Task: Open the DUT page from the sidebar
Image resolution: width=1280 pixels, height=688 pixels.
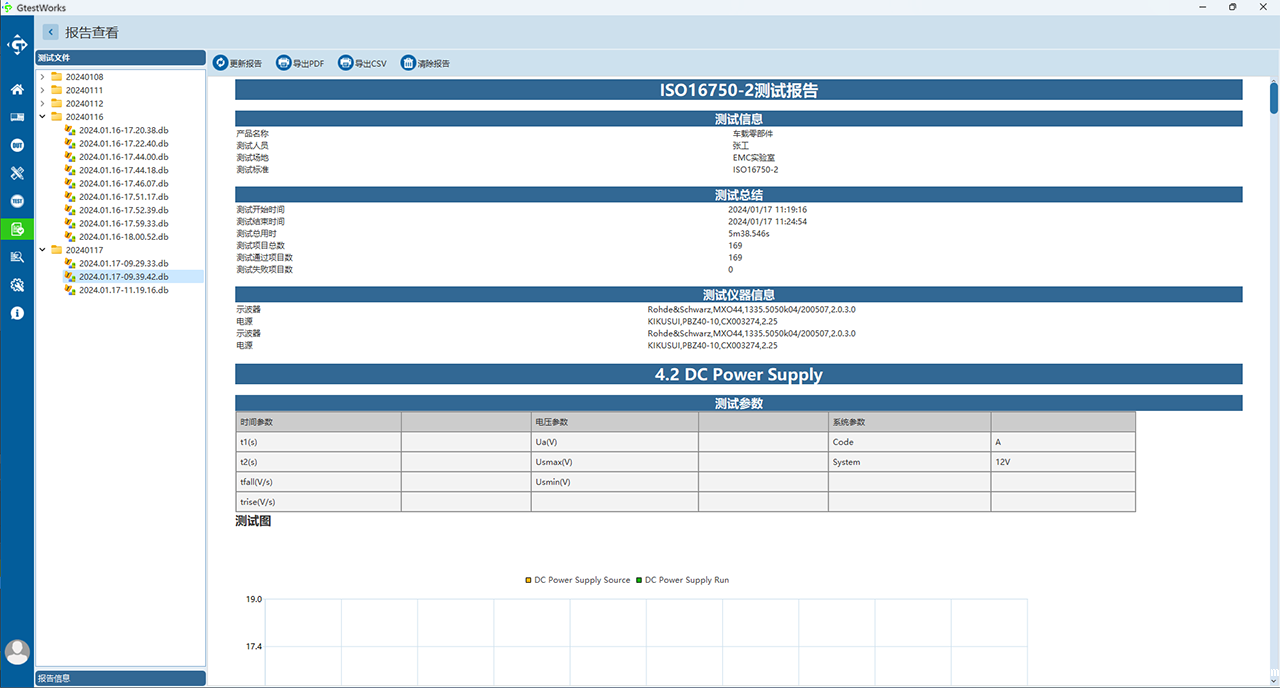Action: coord(17,145)
